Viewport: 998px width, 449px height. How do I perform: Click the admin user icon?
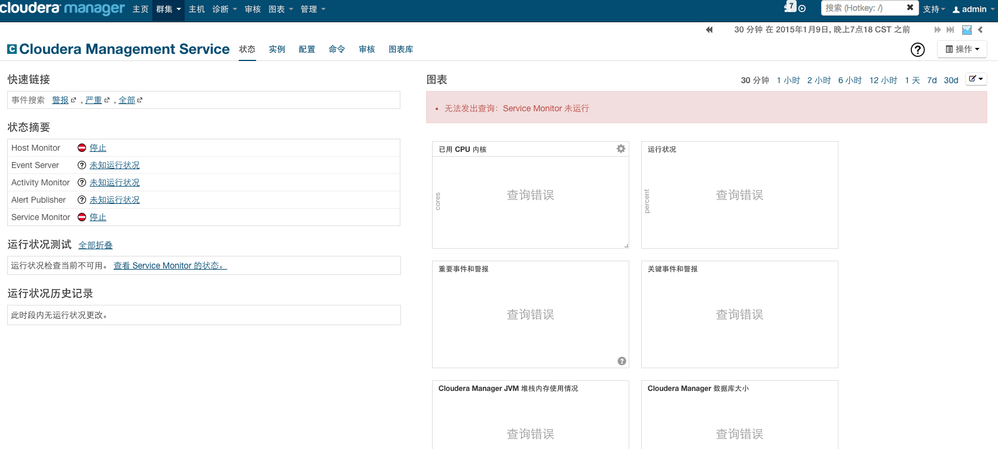click(956, 10)
